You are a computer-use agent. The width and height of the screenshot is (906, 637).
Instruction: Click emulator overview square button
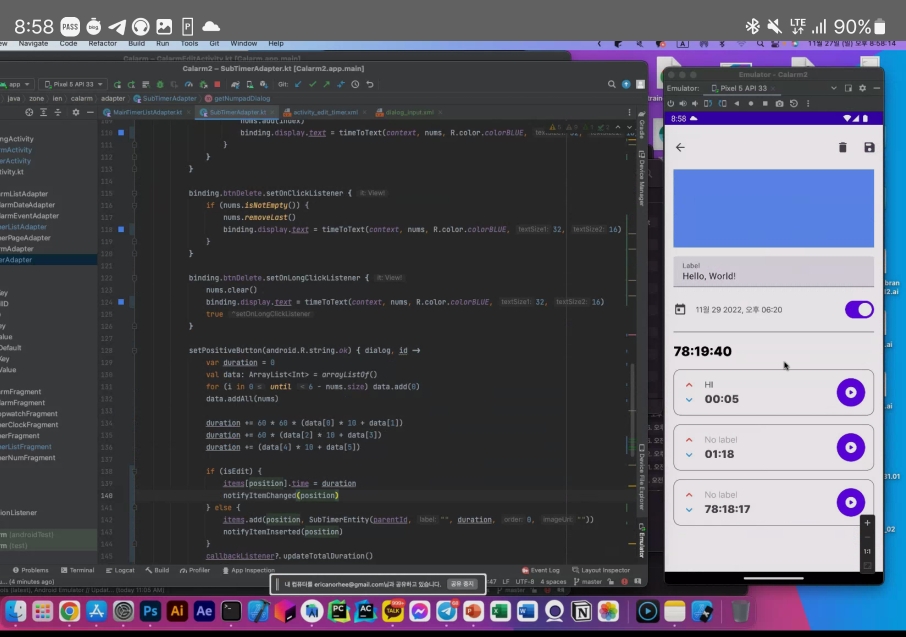coord(765,103)
